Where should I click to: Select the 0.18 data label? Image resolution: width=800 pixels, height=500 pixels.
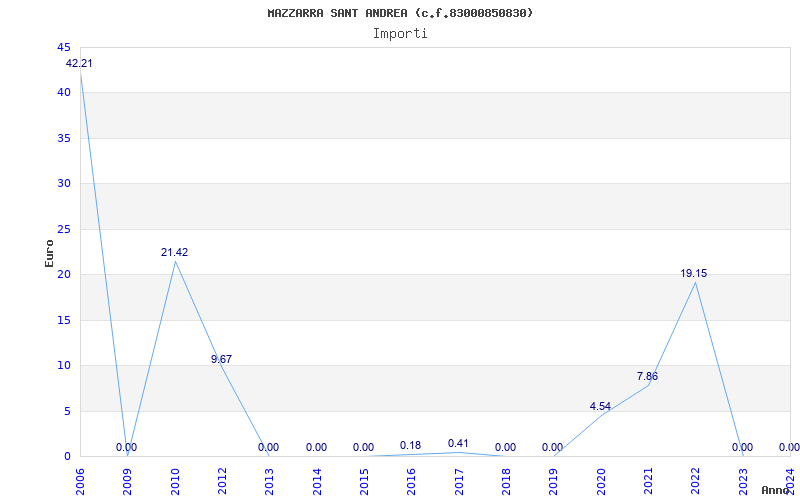tap(410, 445)
